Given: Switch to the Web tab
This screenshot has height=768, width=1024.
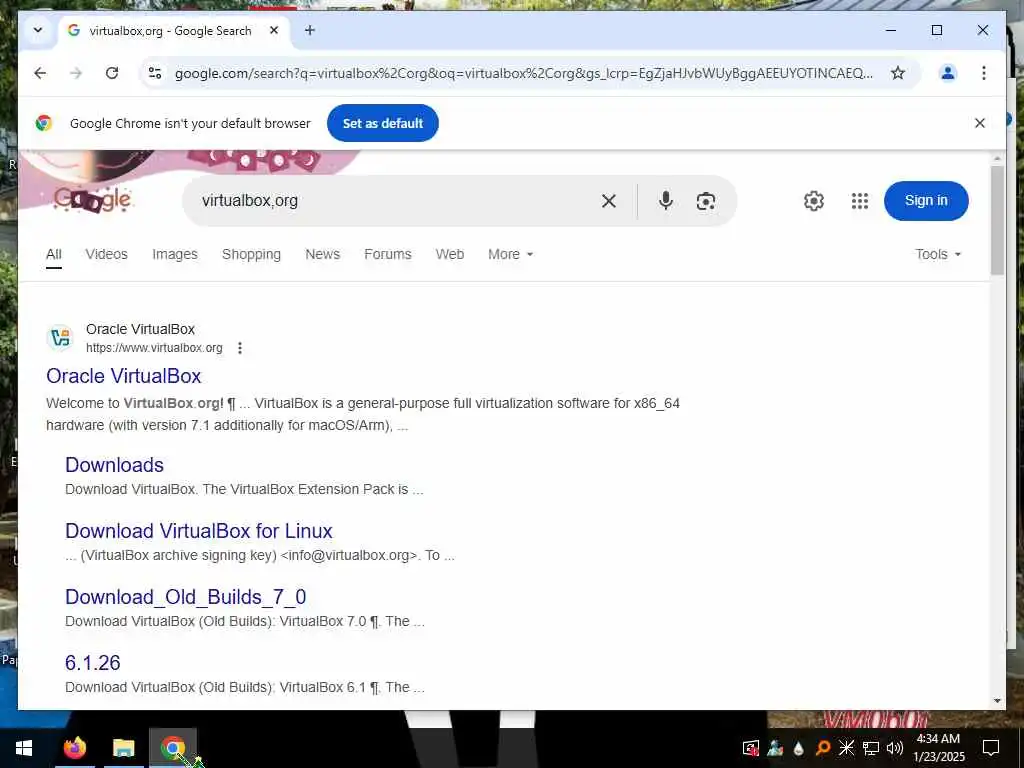Looking at the screenshot, I should click(450, 254).
